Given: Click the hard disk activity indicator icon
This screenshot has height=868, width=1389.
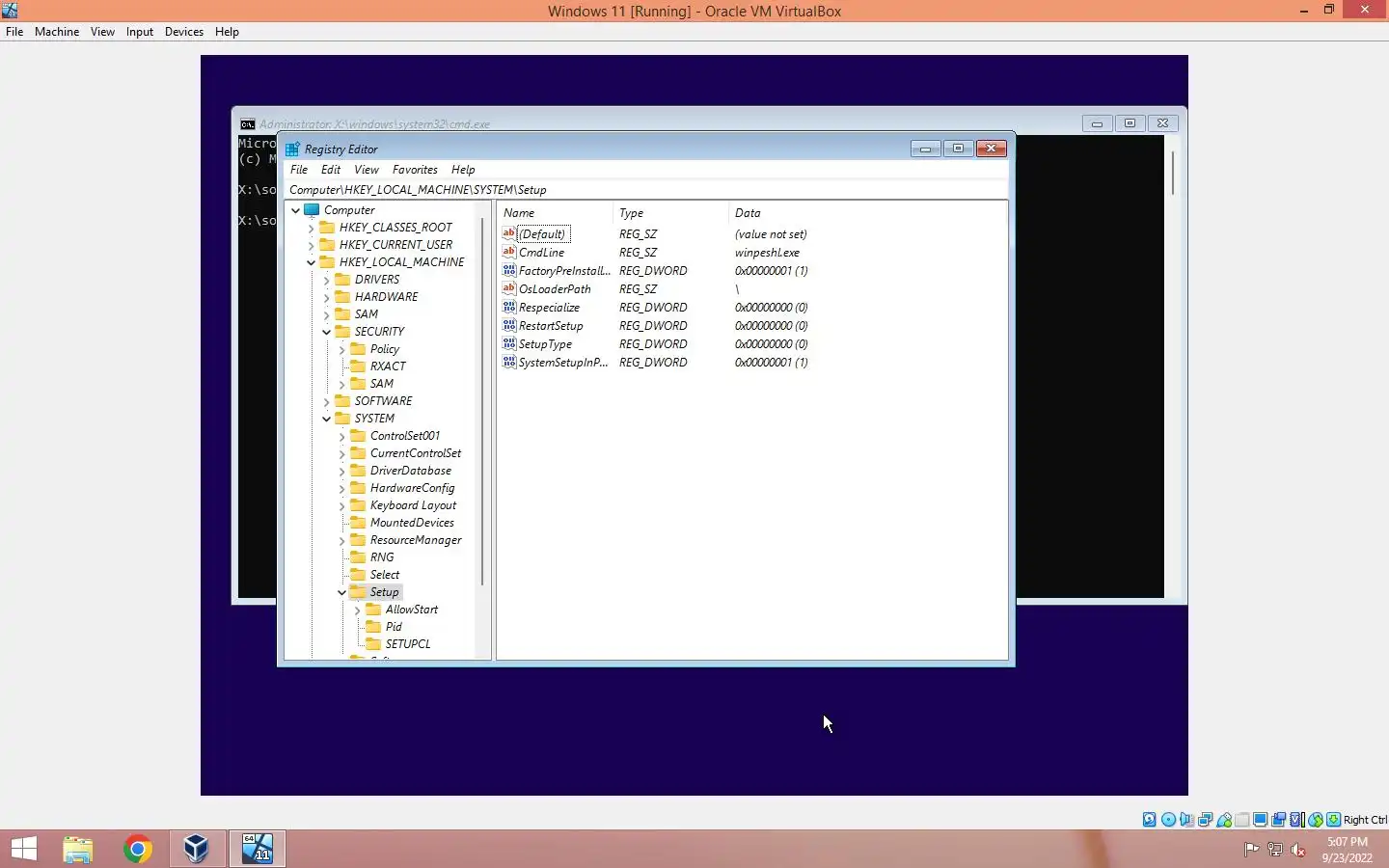Looking at the screenshot, I should [1150, 820].
